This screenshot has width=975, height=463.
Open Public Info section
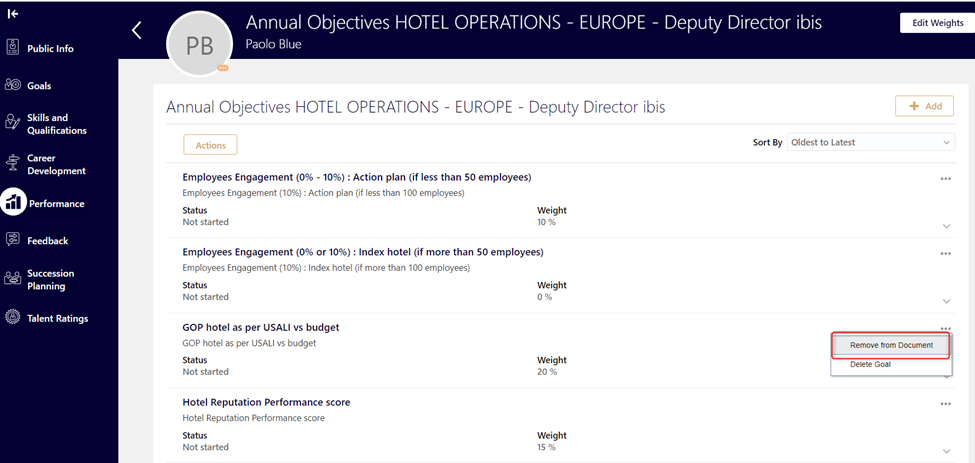[50, 48]
